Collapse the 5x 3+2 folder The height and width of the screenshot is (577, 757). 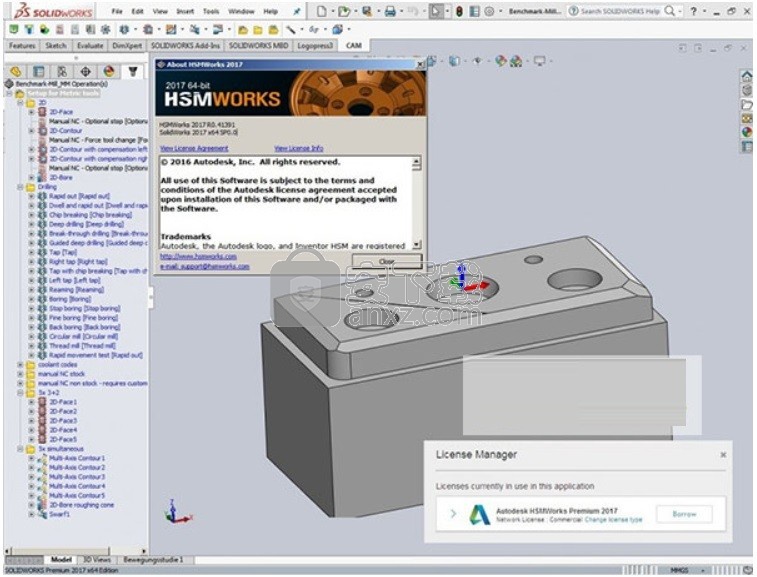(20, 393)
